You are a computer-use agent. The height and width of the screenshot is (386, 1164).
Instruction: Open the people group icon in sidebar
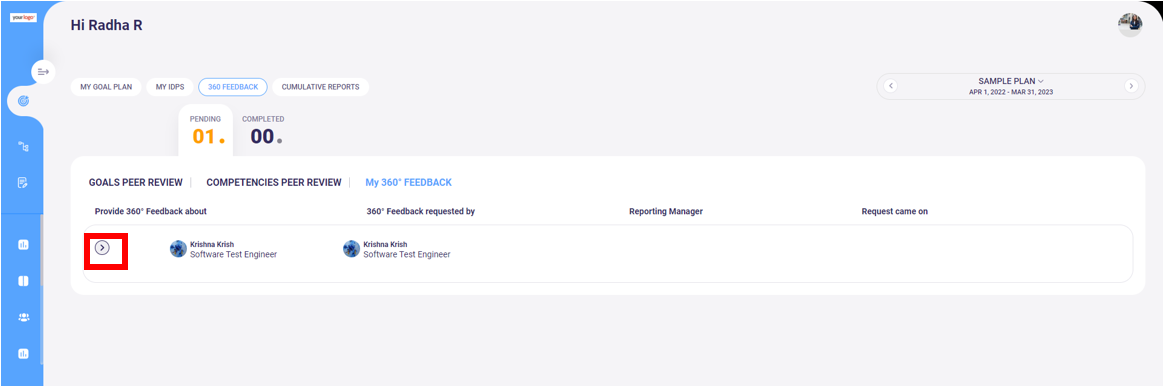[23, 317]
